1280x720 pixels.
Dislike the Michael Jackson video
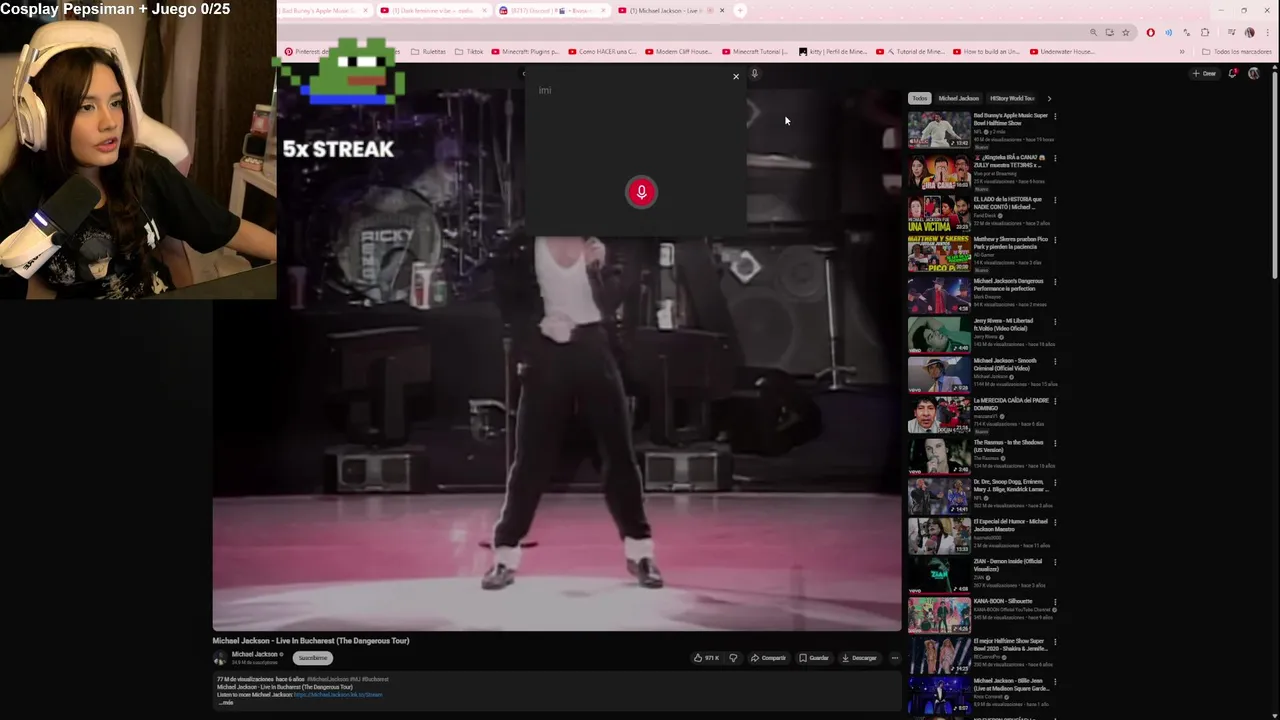pyautogui.click(x=733, y=658)
